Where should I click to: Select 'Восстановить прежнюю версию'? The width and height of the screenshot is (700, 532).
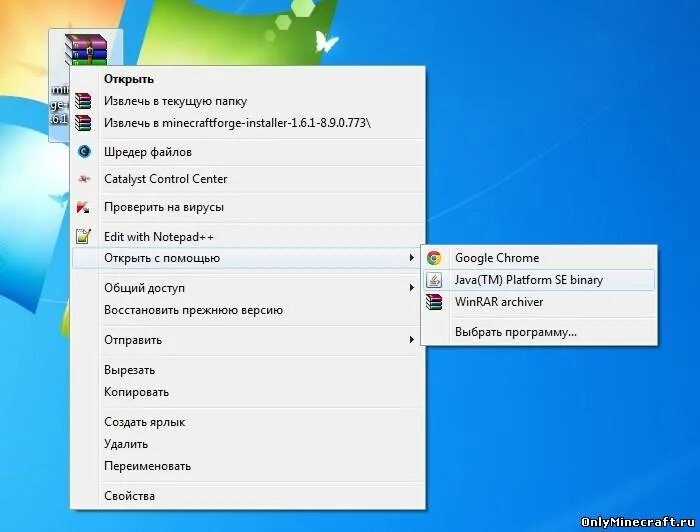click(248, 310)
